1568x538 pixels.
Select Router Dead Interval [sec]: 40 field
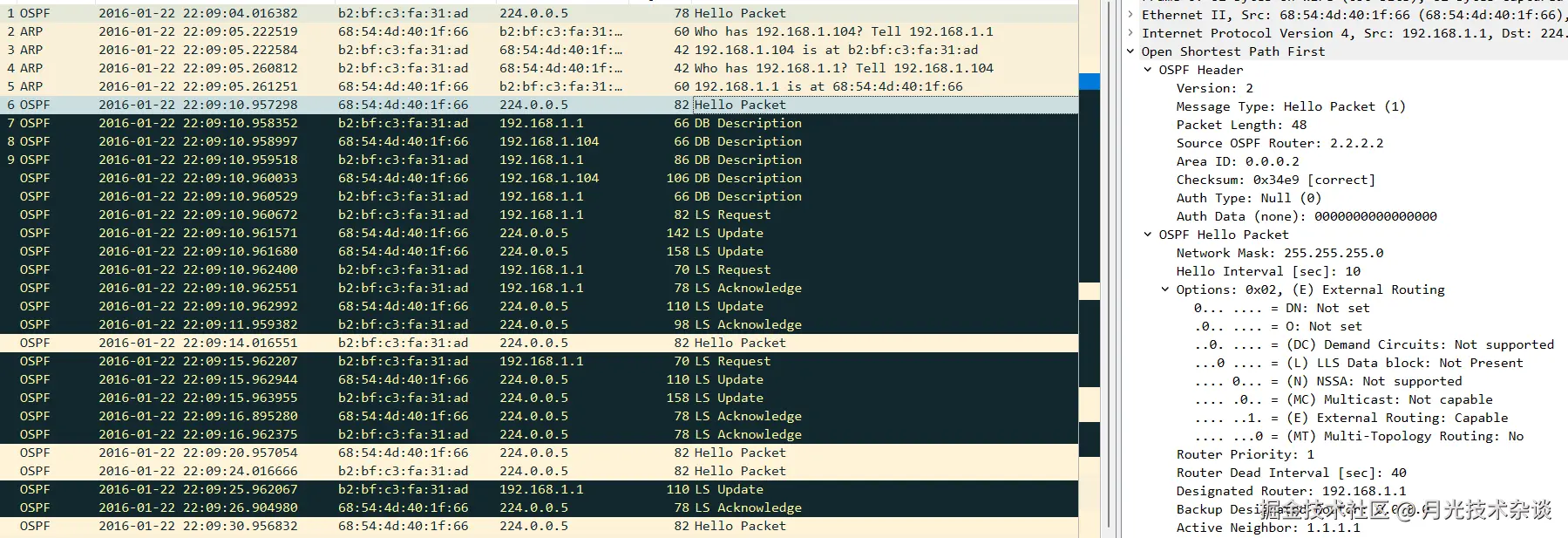[1291, 473]
